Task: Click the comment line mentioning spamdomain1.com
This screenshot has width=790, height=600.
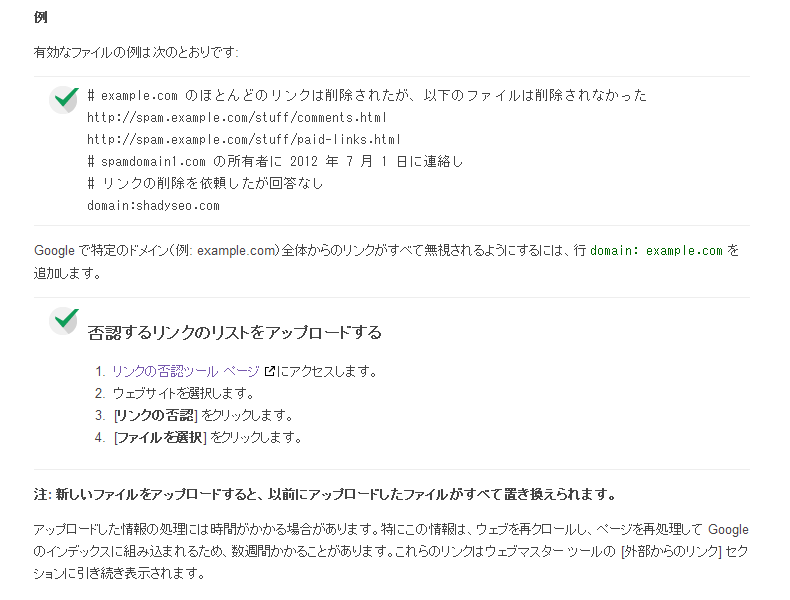Action: [x=275, y=161]
